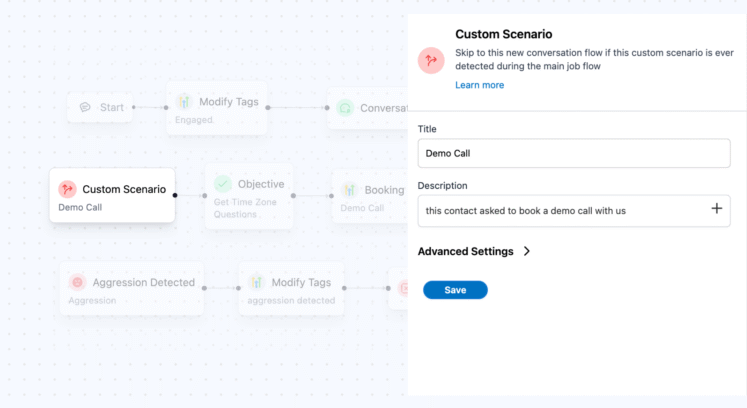Viewport: 747px width, 408px height.
Task: Click the 'Title' field label
Action: [x=427, y=129]
